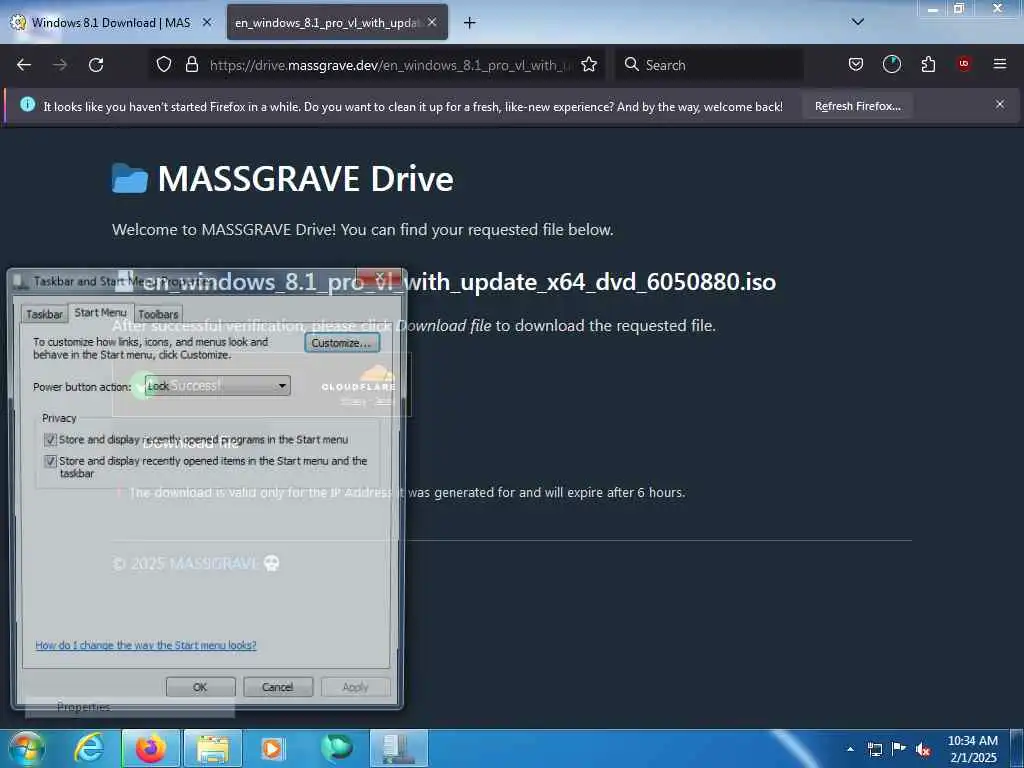
Task: Click the download expiry notice text
Action: 407,492
